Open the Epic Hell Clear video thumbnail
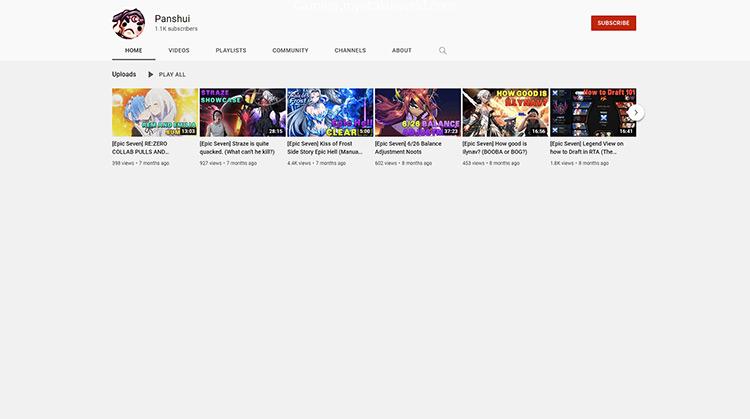The image size is (750, 419). 330,112
